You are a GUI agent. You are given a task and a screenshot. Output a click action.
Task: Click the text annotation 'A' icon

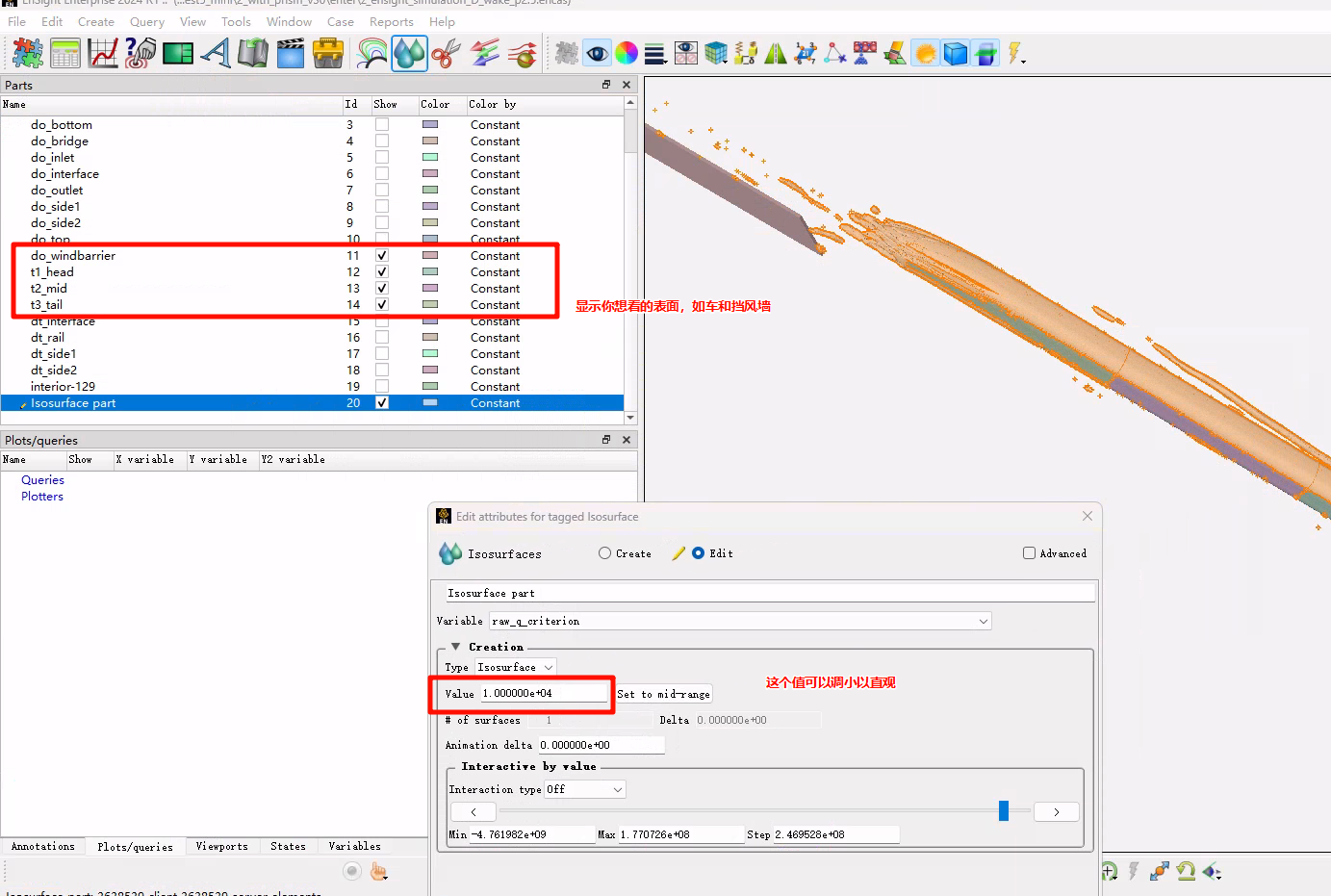[216, 54]
